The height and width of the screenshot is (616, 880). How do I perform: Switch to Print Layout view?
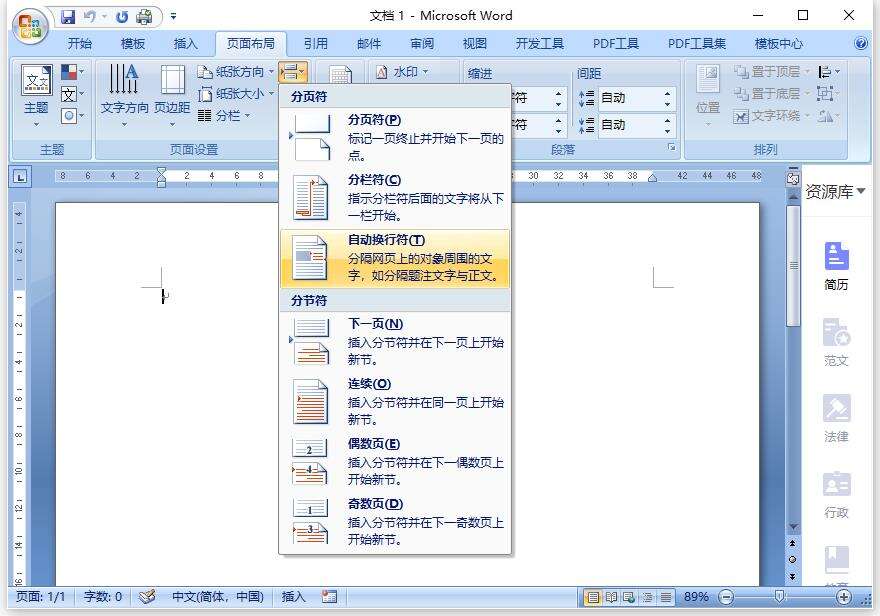pos(593,597)
